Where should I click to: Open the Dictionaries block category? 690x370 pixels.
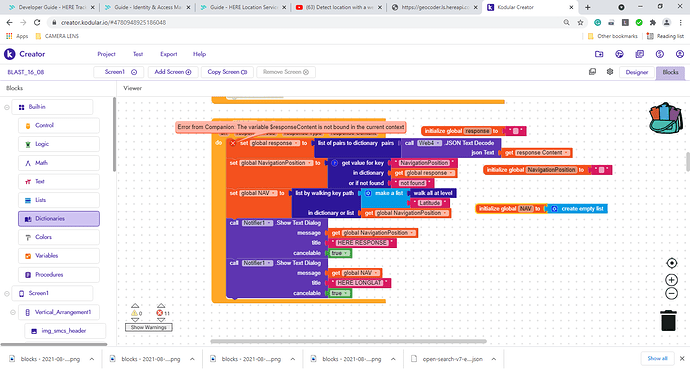pos(59,219)
